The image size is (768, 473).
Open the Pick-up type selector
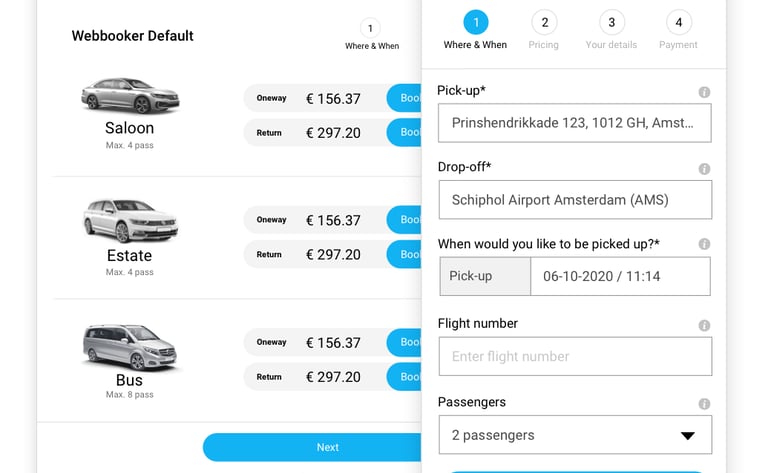(x=485, y=276)
